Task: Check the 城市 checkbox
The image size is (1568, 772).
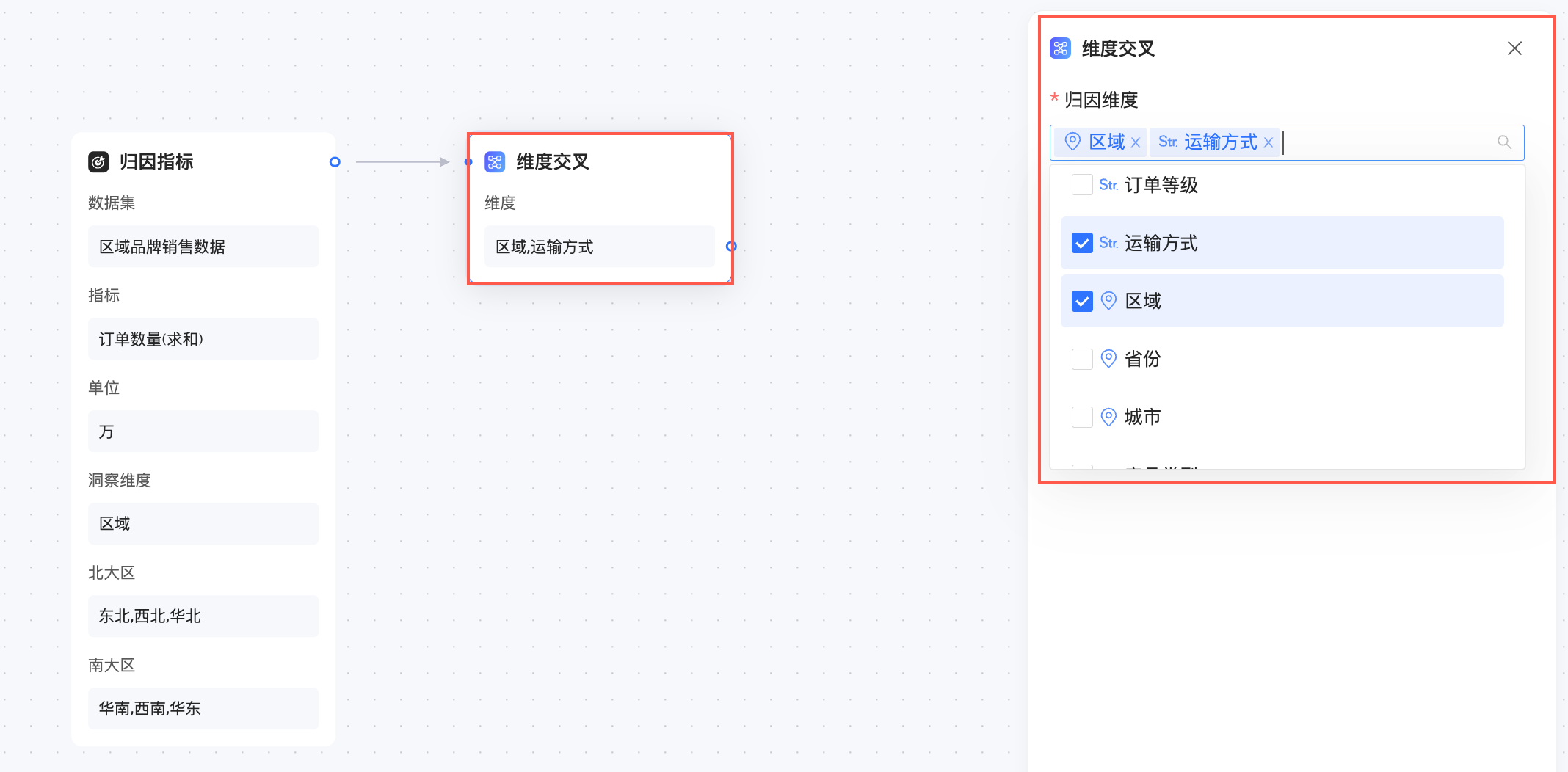Action: click(x=1082, y=417)
